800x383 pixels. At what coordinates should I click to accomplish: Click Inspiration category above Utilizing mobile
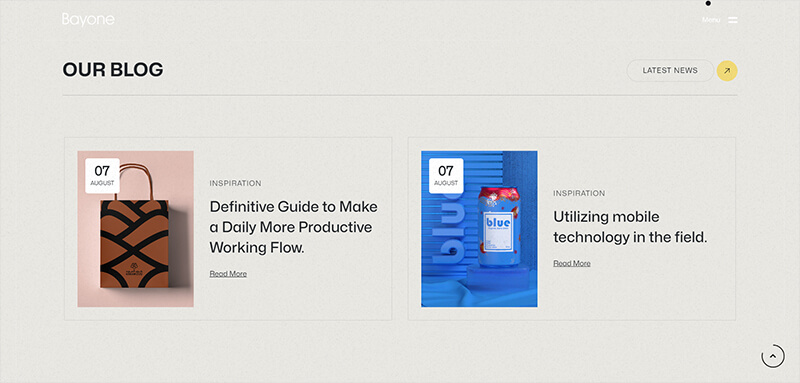click(579, 193)
